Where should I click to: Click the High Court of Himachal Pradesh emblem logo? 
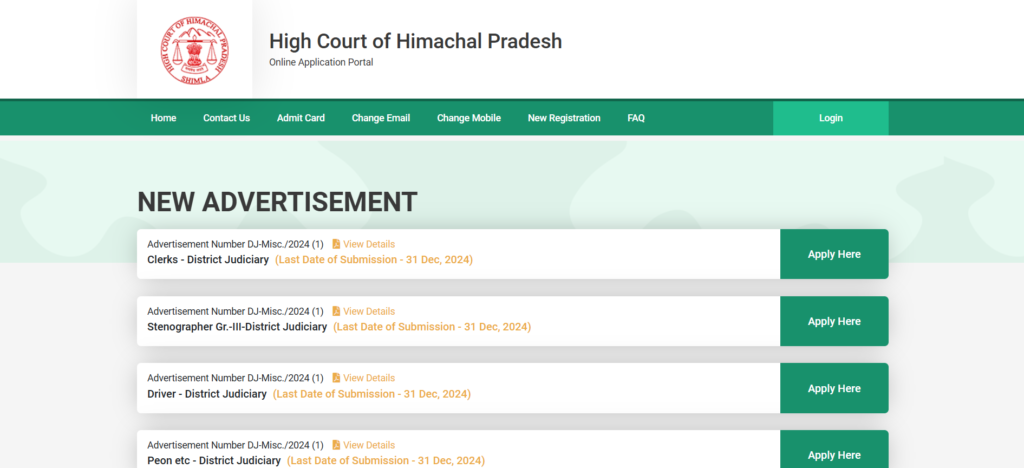[195, 50]
